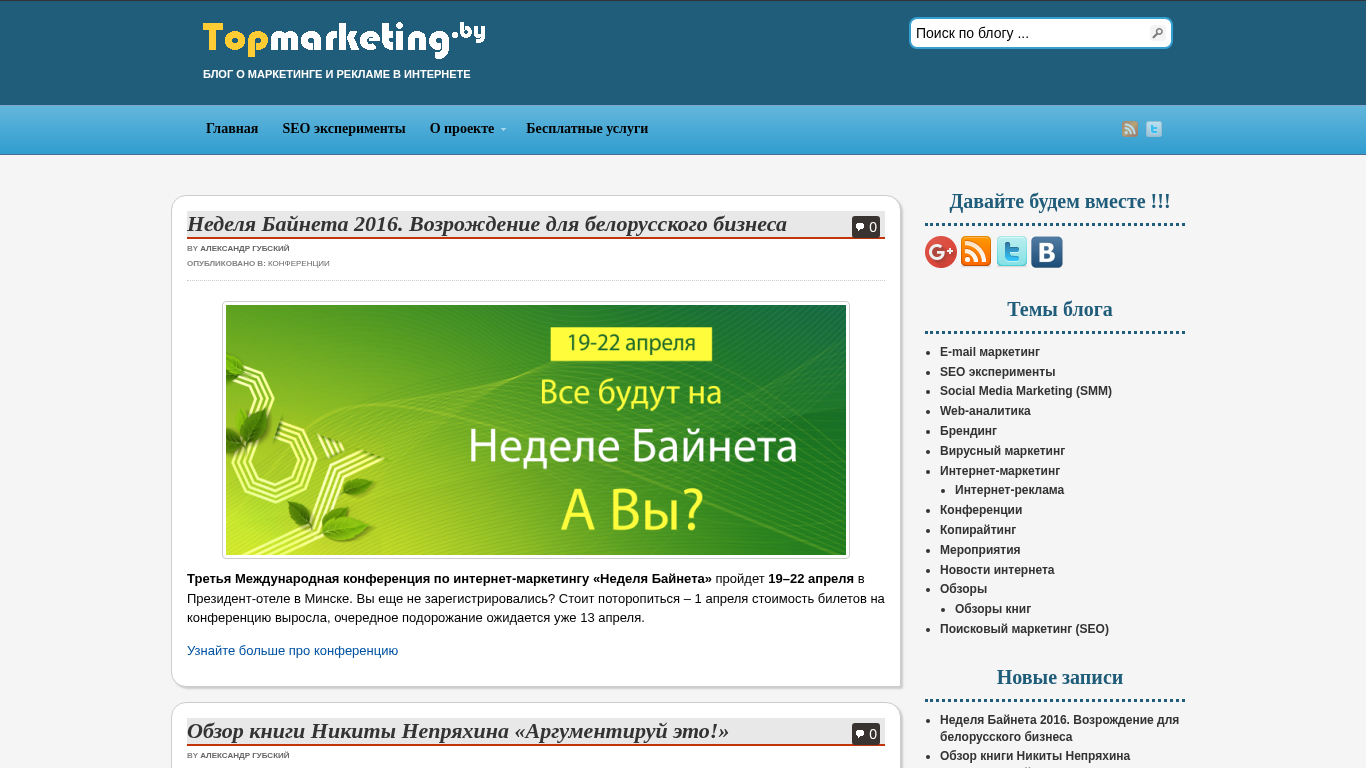Viewport: 1366px width, 768px height.
Task: Click the search magnifier icon
Action: pyautogui.click(x=1157, y=33)
